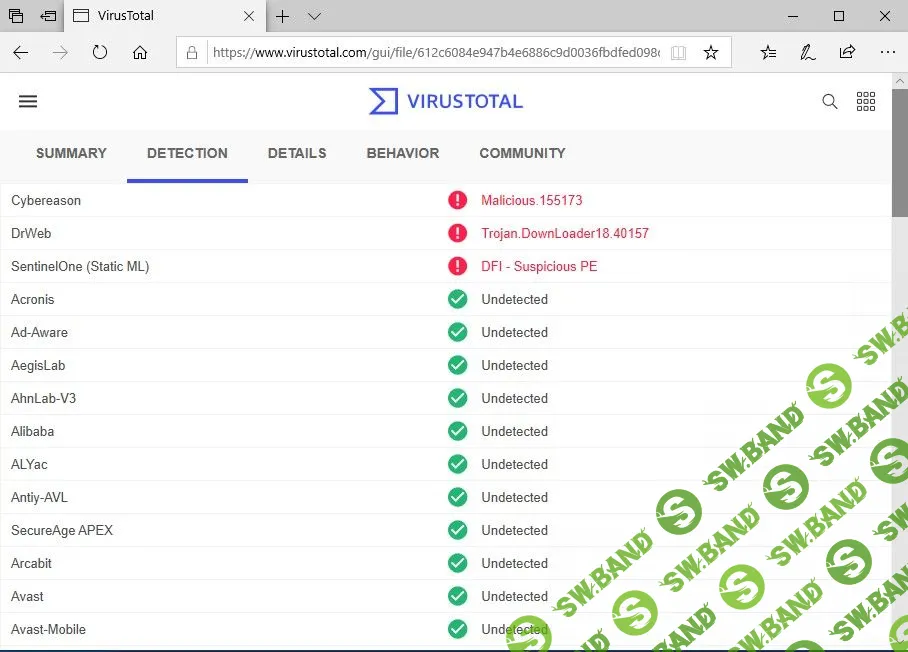Click the VirusTotal logo
This screenshot has height=652, width=908.
(x=446, y=101)
